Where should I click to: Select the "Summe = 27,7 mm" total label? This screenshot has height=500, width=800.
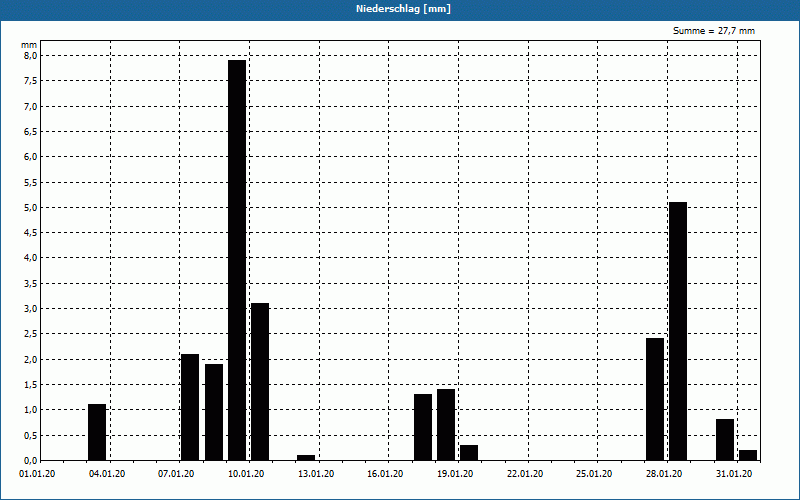tap(714, 31)
